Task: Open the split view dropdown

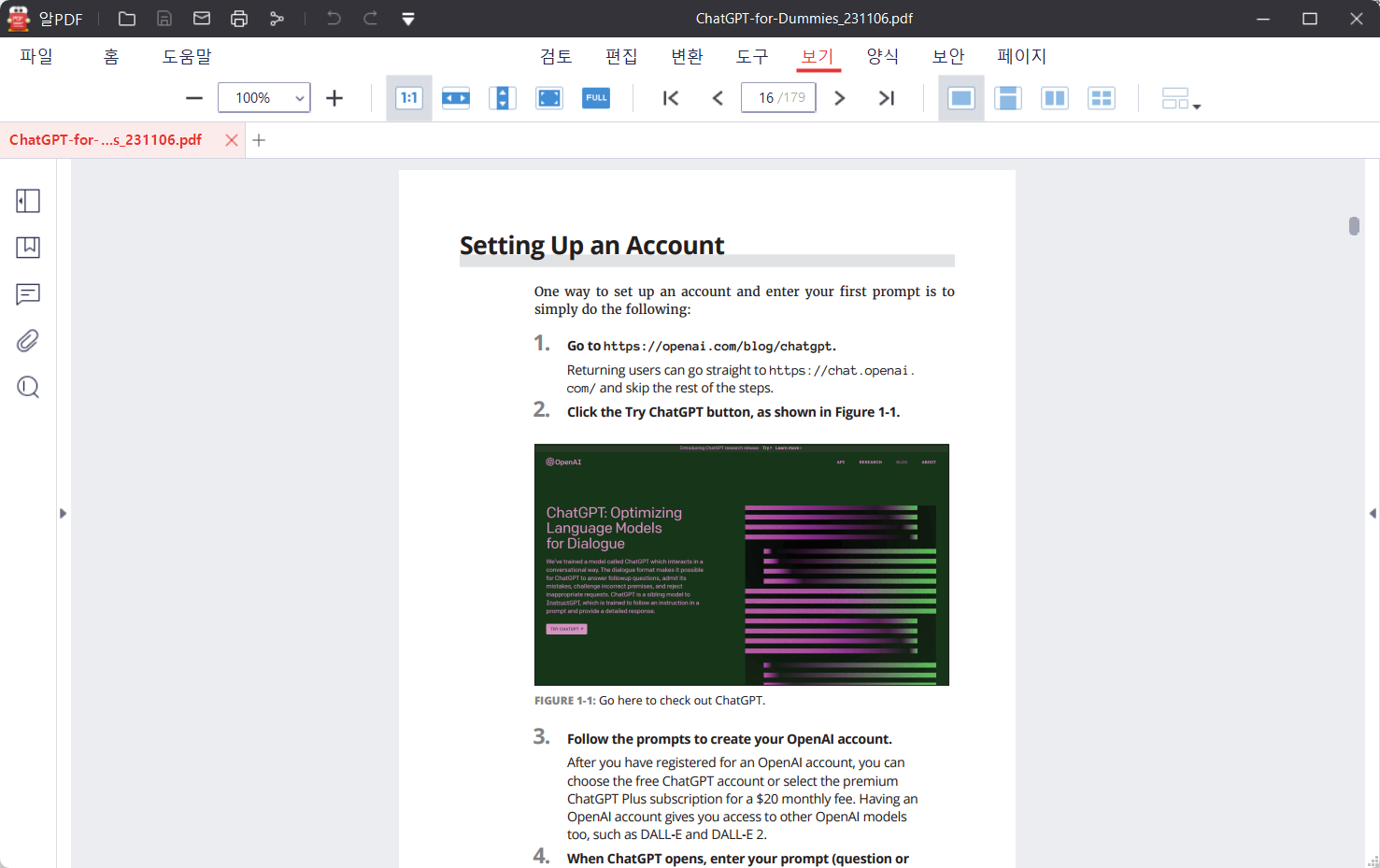Action: (x=1181, y=98)
